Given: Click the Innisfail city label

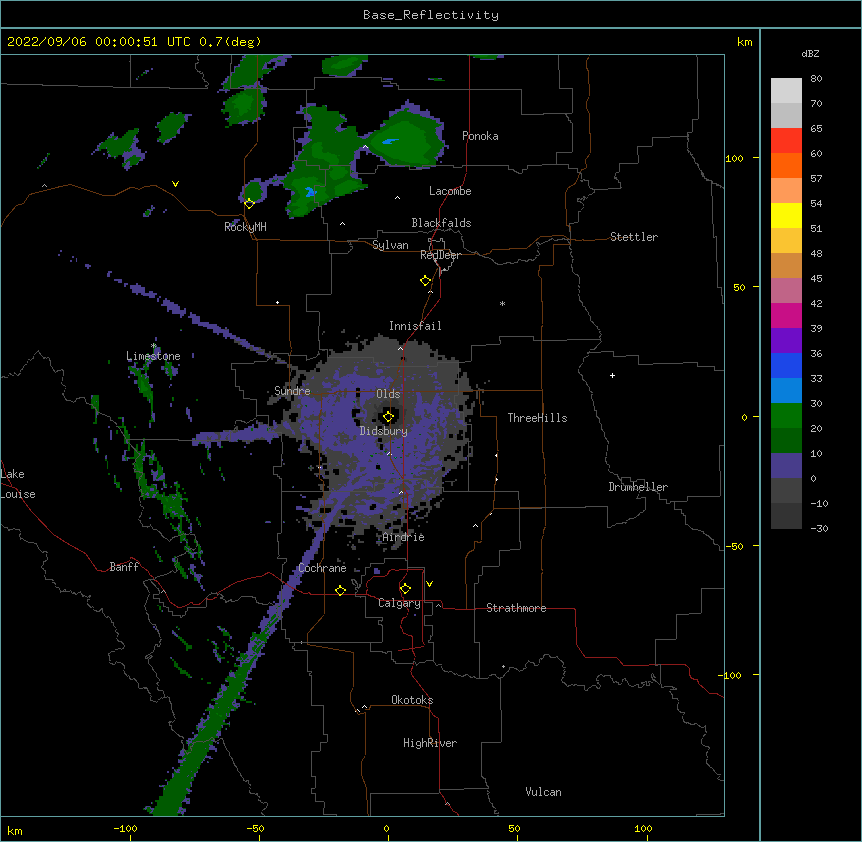Looking at the screenshot, I should point(415,326).
